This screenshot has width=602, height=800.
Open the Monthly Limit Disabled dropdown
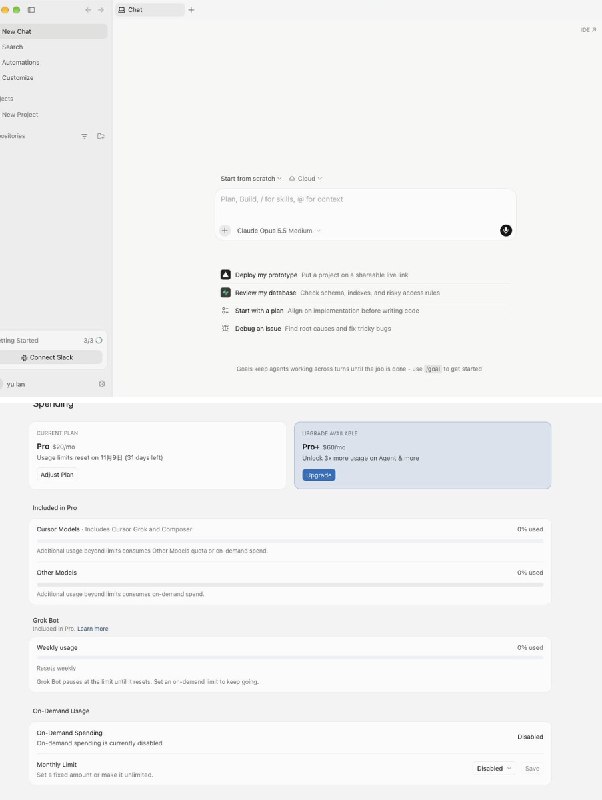tap(493, 768)
